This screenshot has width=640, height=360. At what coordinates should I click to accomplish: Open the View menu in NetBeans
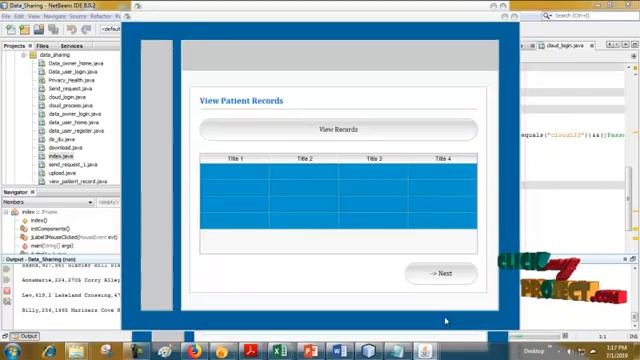click(x=34, y=16)
